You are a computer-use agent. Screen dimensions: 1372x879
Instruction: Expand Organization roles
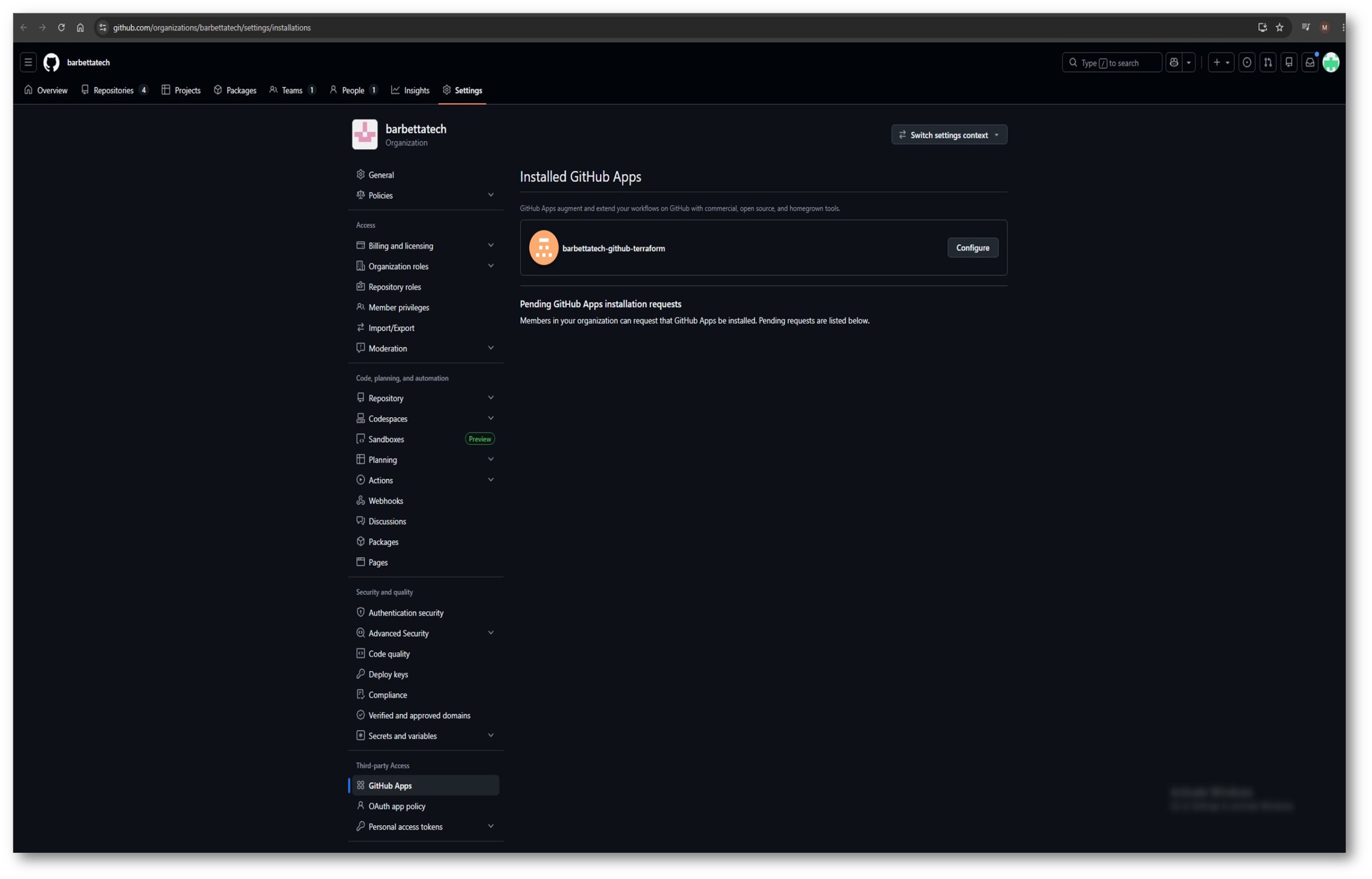click(x=426, y=266)
